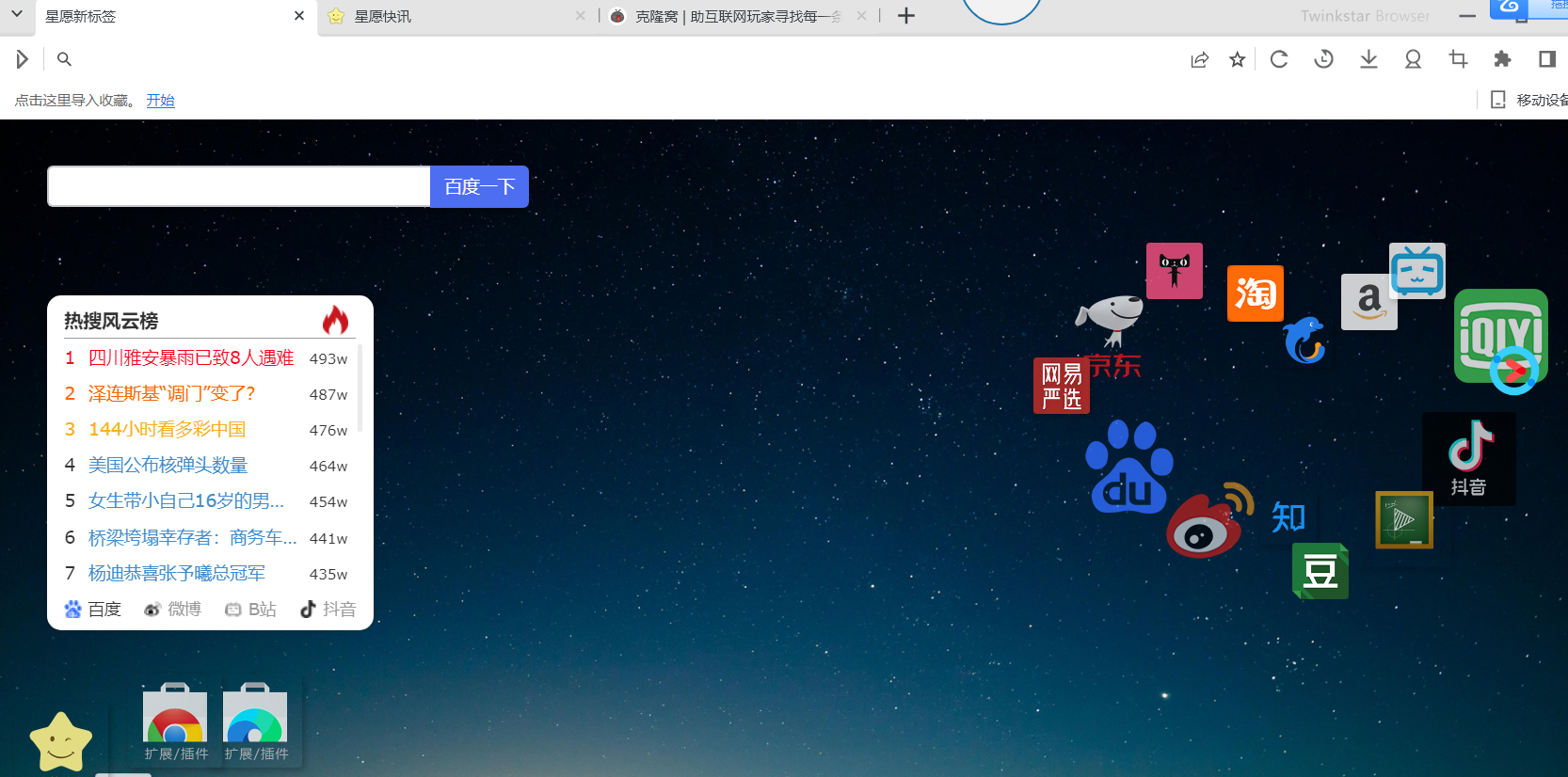
Task: Open the Bilibili TV icon
Action: [x=1417, y=271]
